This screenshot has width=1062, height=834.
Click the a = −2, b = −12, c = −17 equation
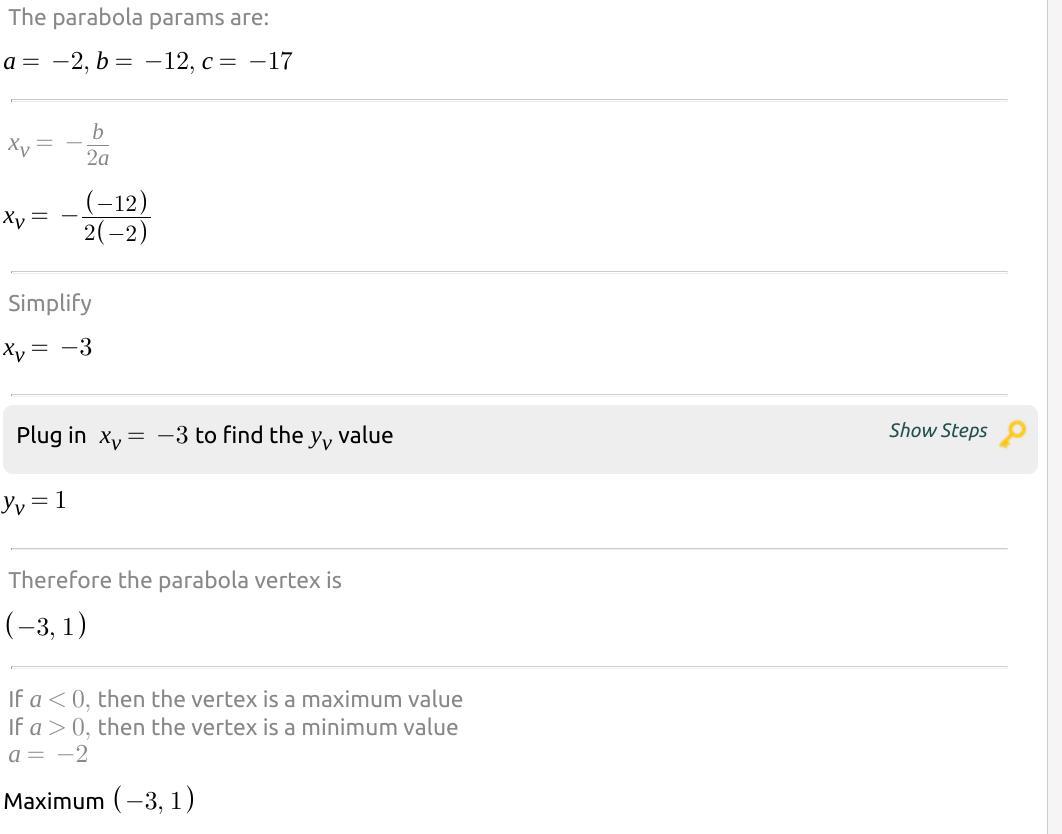[148, 62]
